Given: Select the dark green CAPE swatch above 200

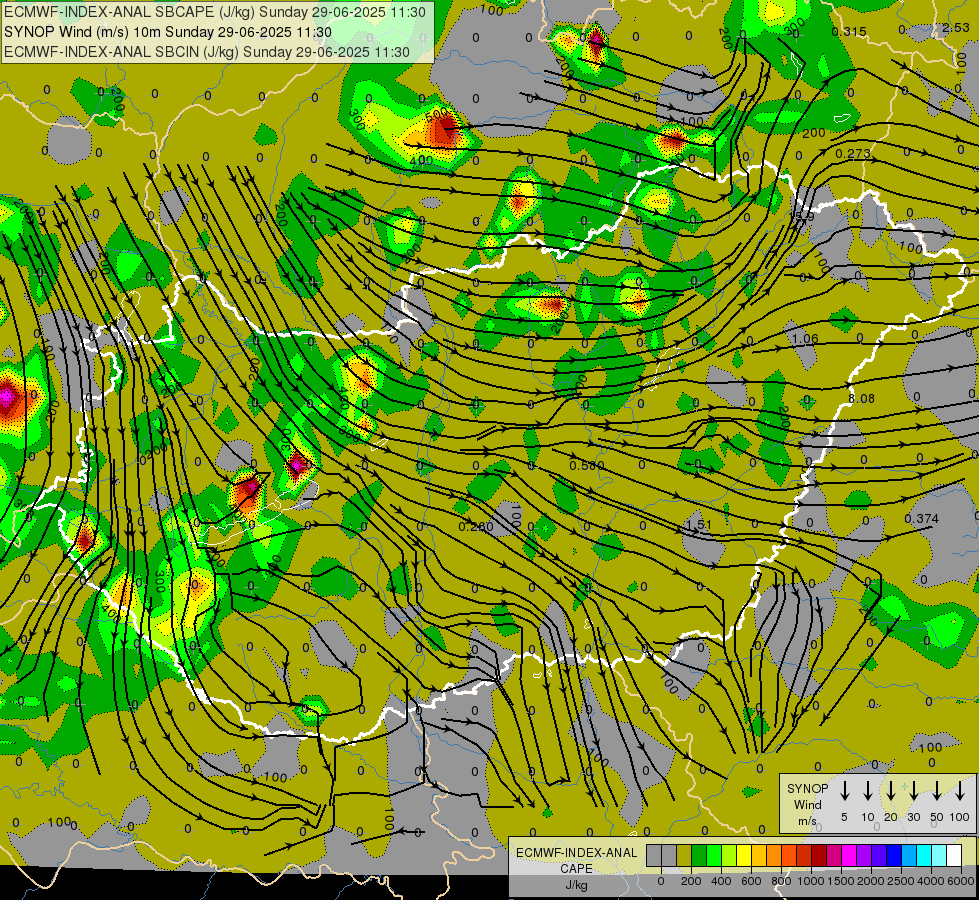Looking at the screenshot, I should 699,855.
